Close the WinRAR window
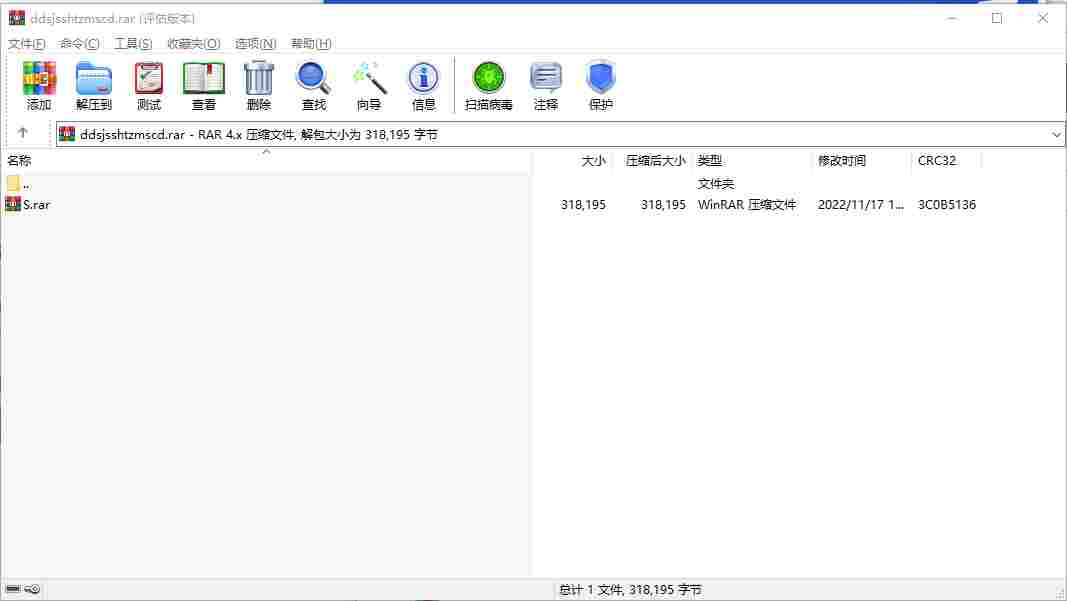This screenshot has height=601, width=1067. (x=1043, y=18)
